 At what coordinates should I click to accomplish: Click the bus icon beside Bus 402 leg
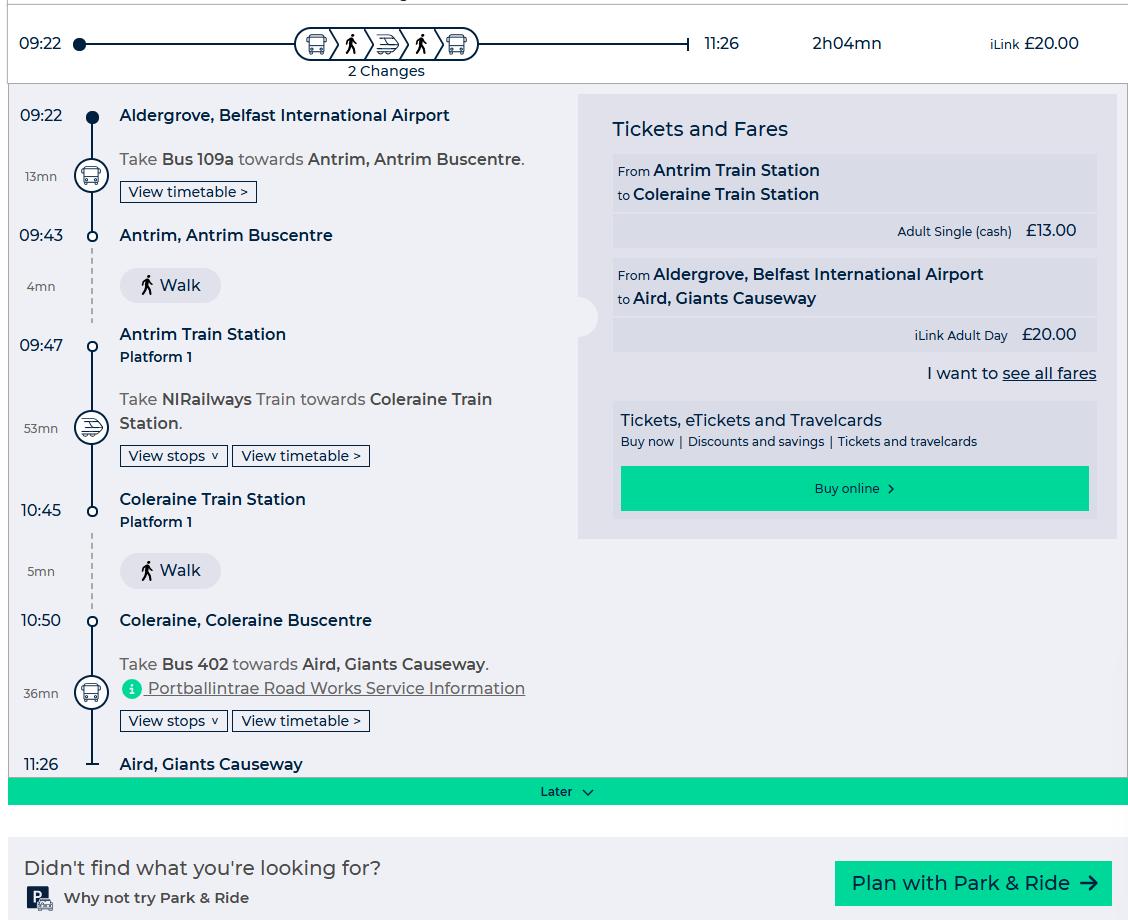tap(91, 693)
